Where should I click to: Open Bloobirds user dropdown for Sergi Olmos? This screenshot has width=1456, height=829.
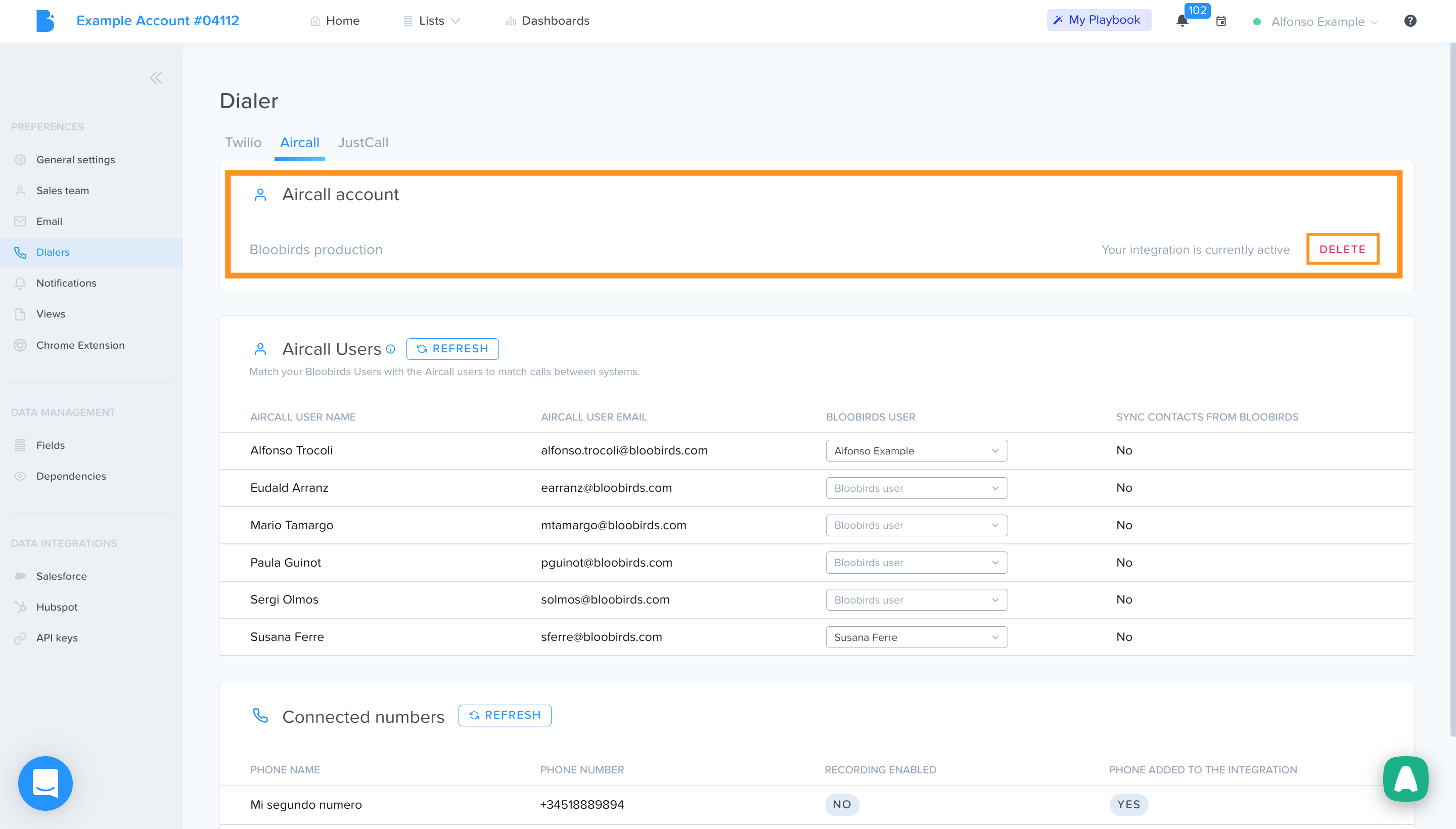pyautogui.click(x=916, y=600)
